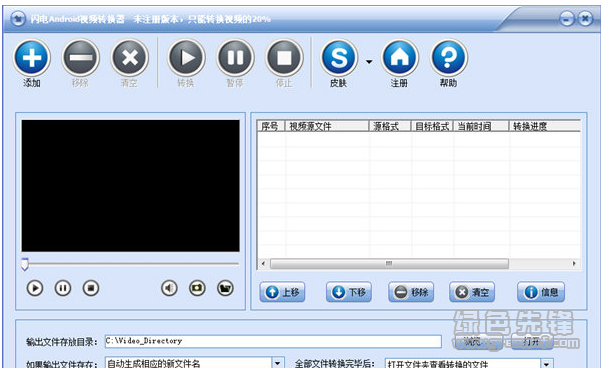
Task: Expand the 如果输出文件存在 combo box
Action: tap(278, 363)
